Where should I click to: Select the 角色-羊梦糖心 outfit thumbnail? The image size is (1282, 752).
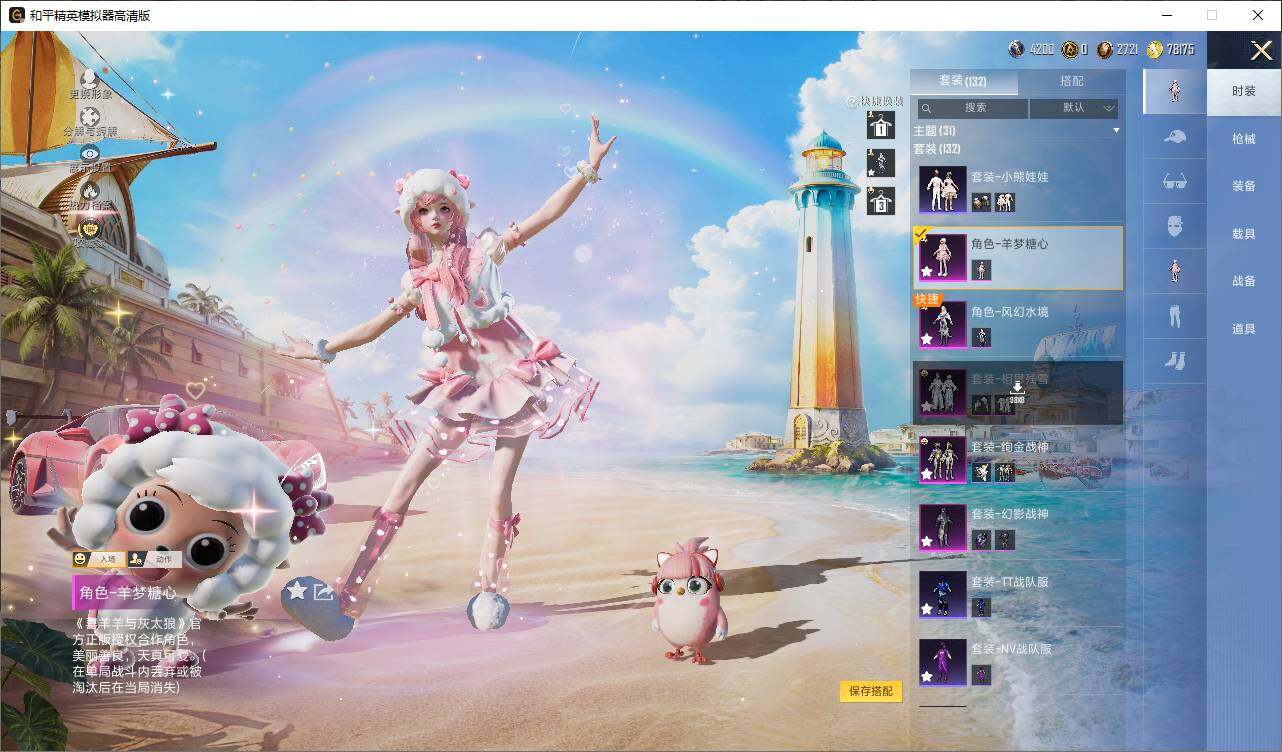(x=943, y=258)
